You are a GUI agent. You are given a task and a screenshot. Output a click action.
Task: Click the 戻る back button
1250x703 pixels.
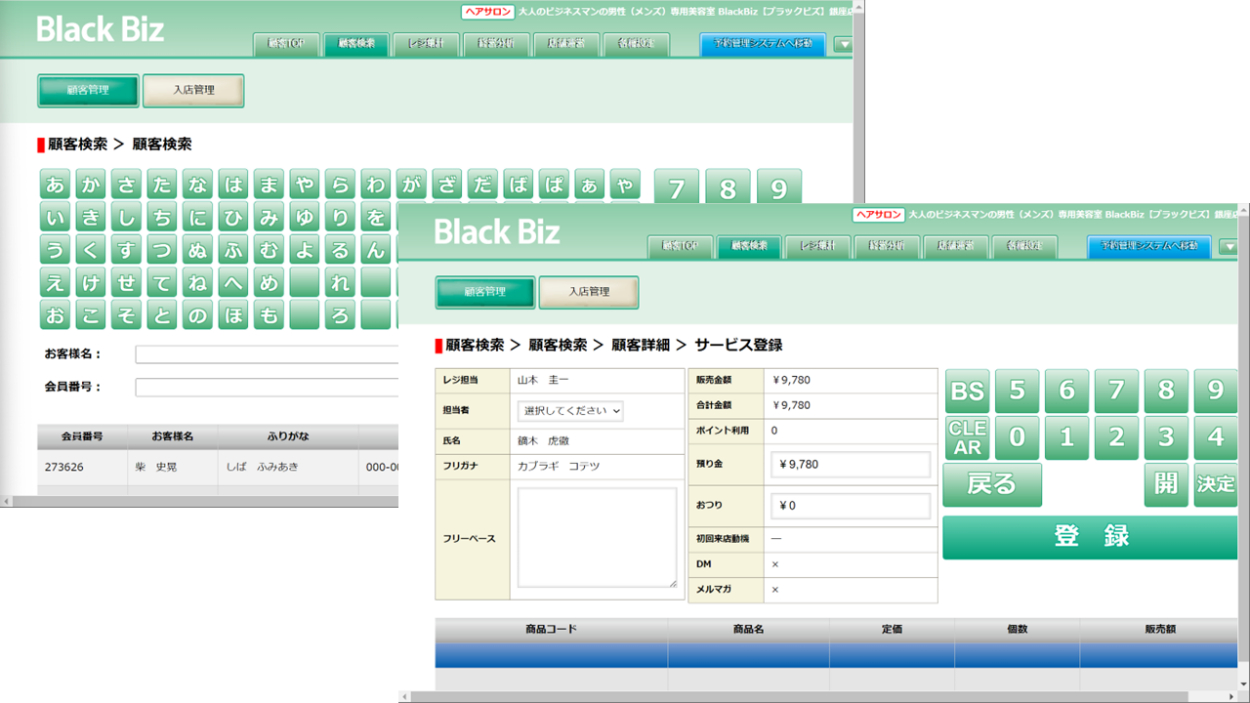click(992, 485)
